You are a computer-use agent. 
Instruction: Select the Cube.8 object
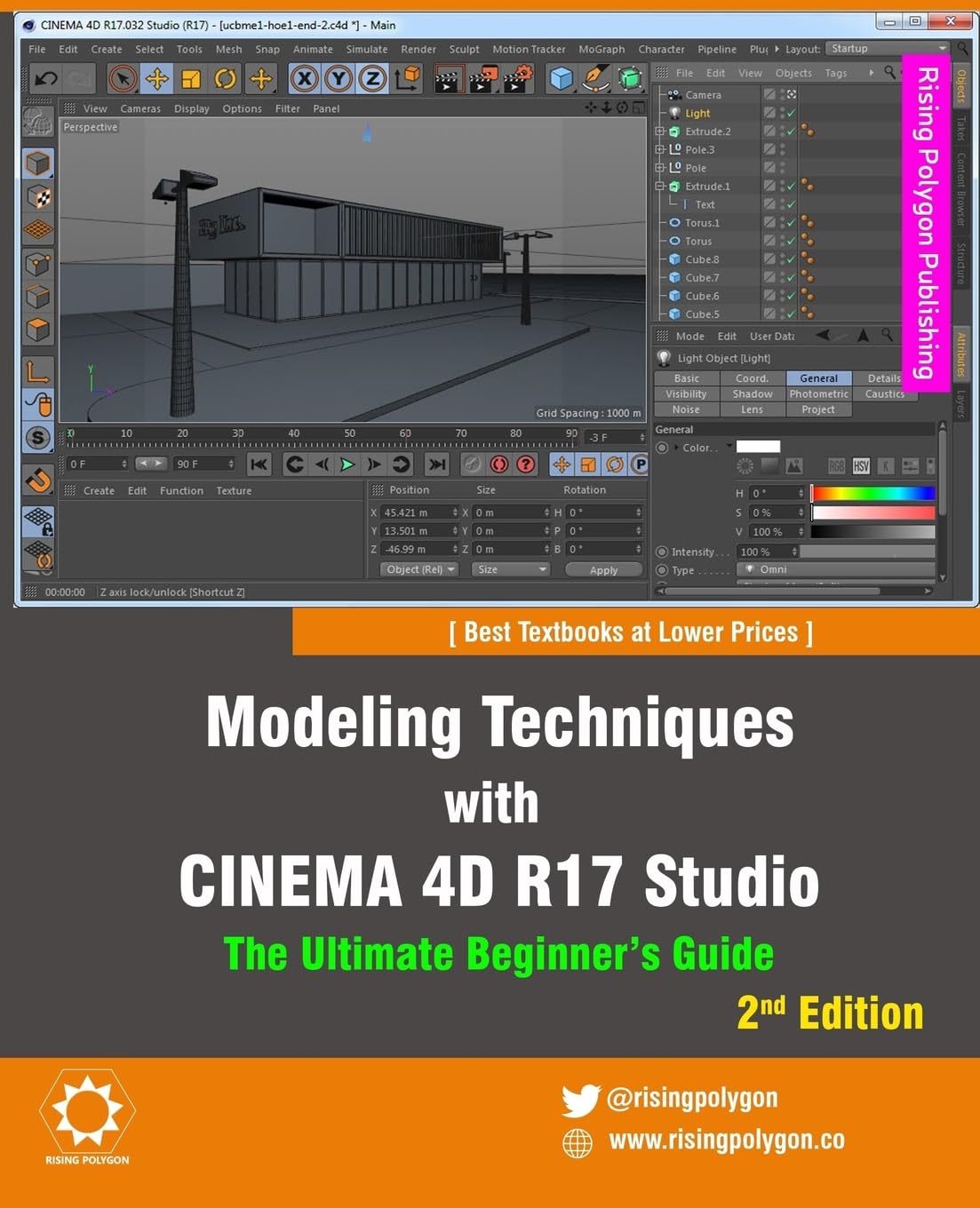[x=702, y=259]
